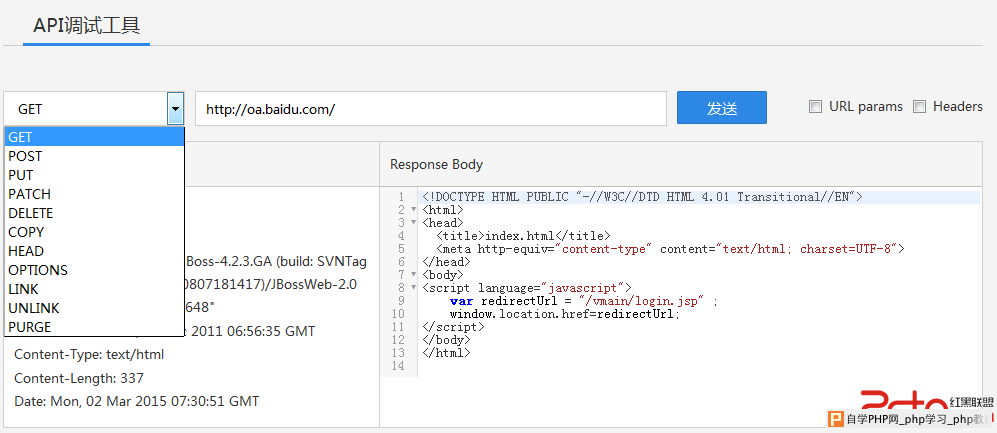Collapse the html tag fold arrow on line 2
997x433 pixels.
tap(413, 210)
